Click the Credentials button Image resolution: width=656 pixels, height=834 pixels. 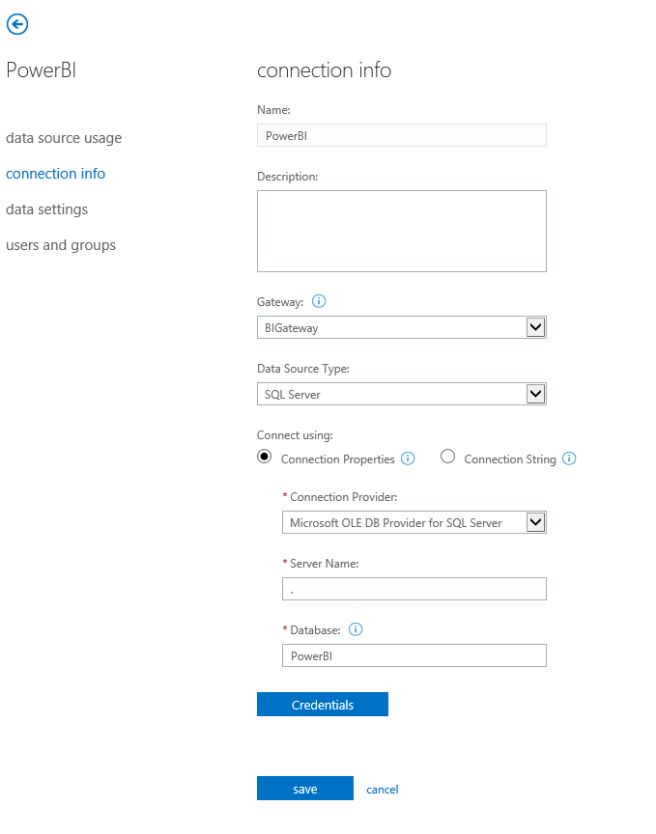322,705
